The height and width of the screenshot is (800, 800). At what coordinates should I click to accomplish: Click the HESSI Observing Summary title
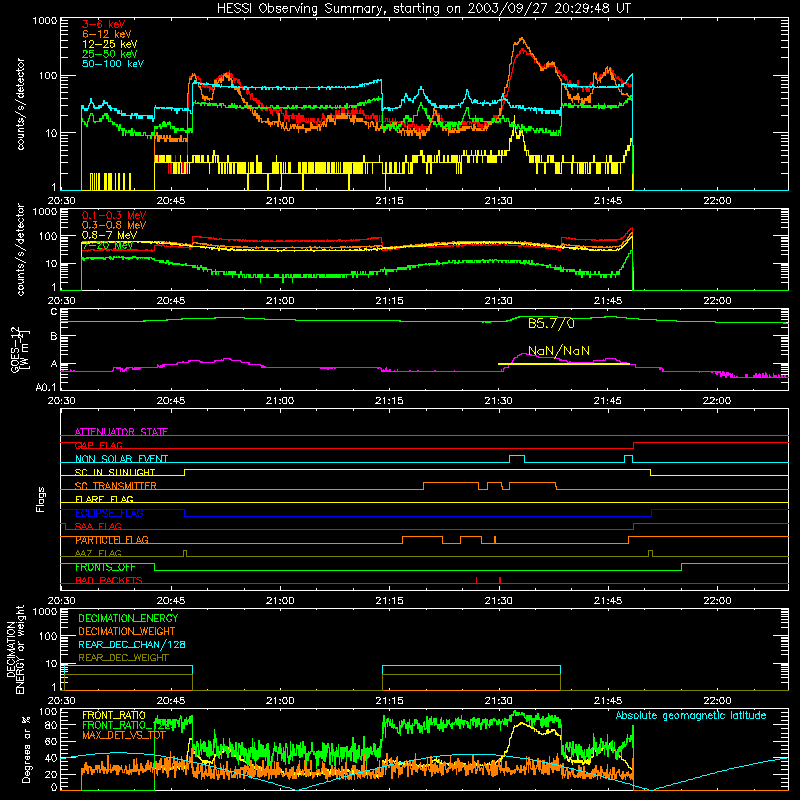[x=423, y=9]
